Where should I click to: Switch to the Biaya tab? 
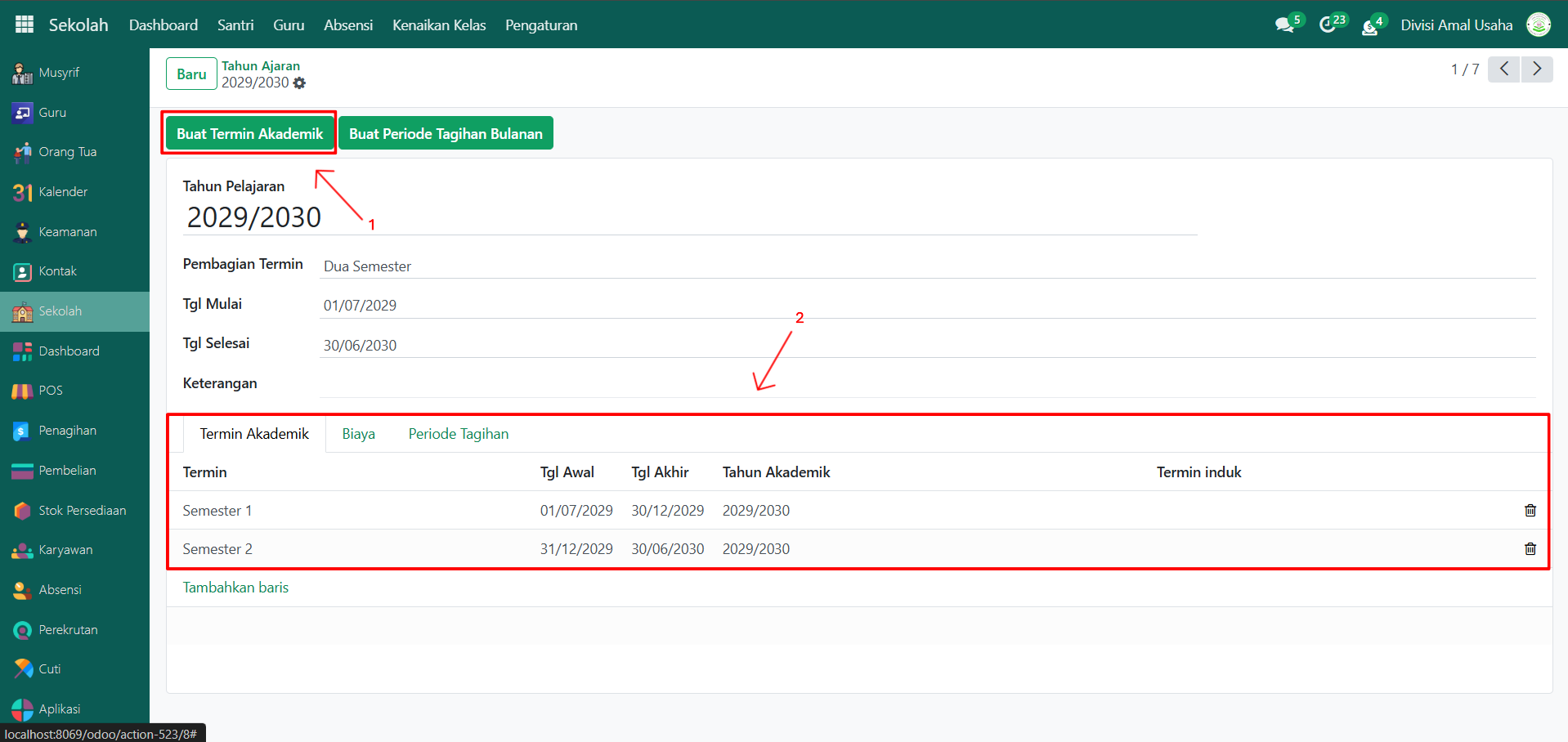[358, 434]
